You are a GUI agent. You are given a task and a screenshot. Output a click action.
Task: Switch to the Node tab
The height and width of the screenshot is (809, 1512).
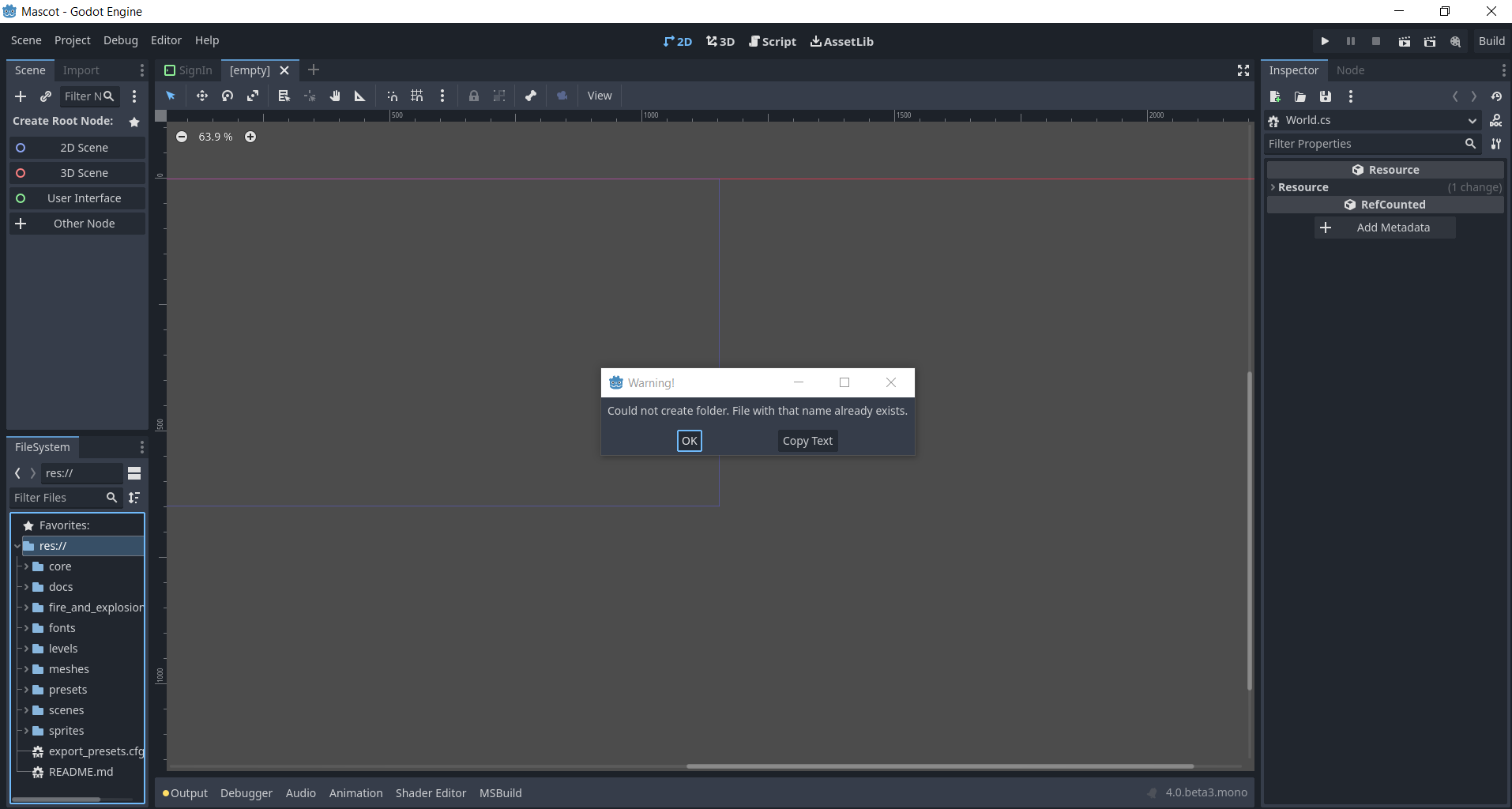pyautogui.click(x=1351, y=70)
